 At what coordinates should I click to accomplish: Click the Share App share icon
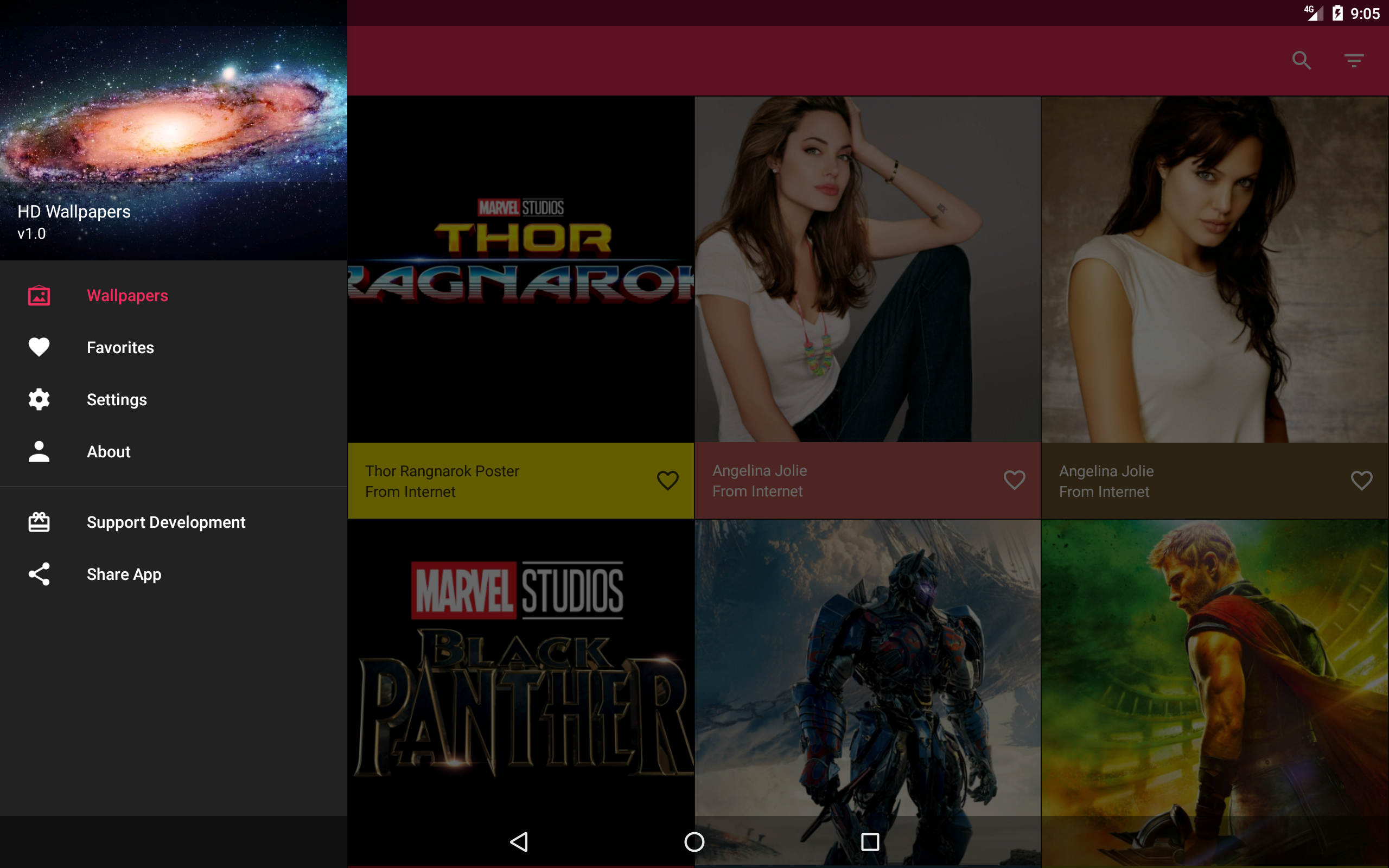(39, 574)
